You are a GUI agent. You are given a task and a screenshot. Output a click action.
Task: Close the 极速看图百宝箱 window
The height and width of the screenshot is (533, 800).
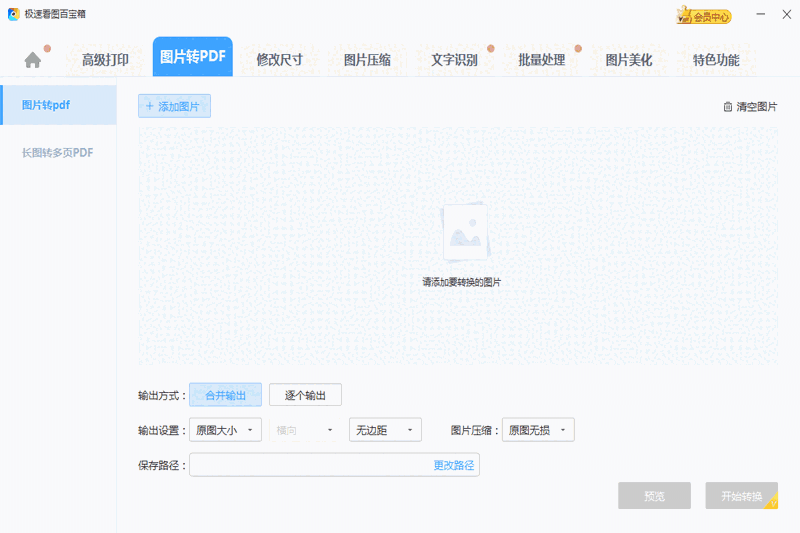[787, 14]
